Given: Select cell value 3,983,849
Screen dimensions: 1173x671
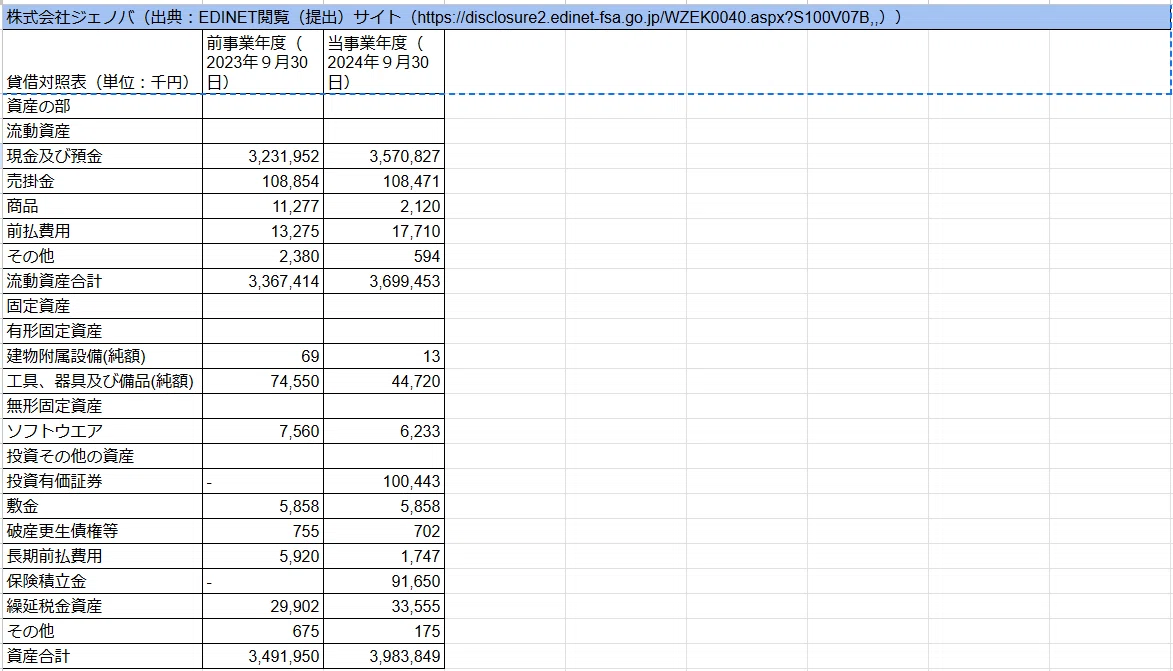Looking at the screenshot, I should click(x=384, y=657).
